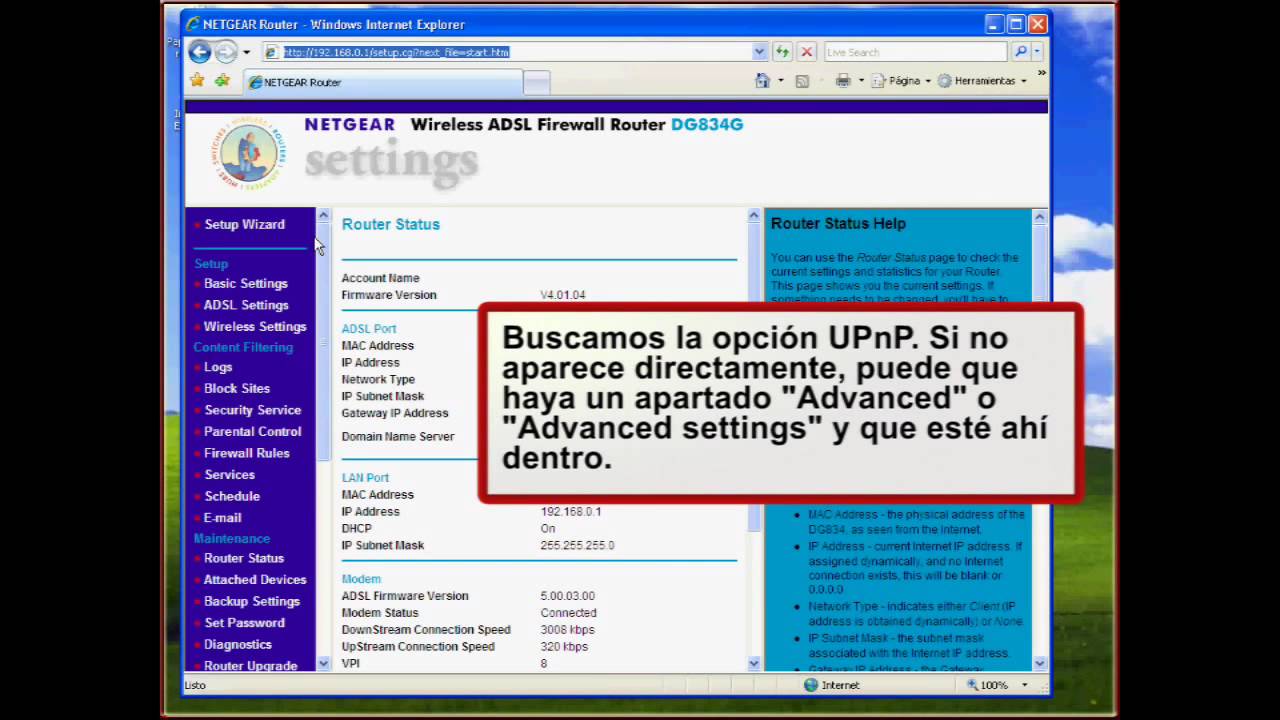Click Add to Favorites star-plus icon

point(222,80)
